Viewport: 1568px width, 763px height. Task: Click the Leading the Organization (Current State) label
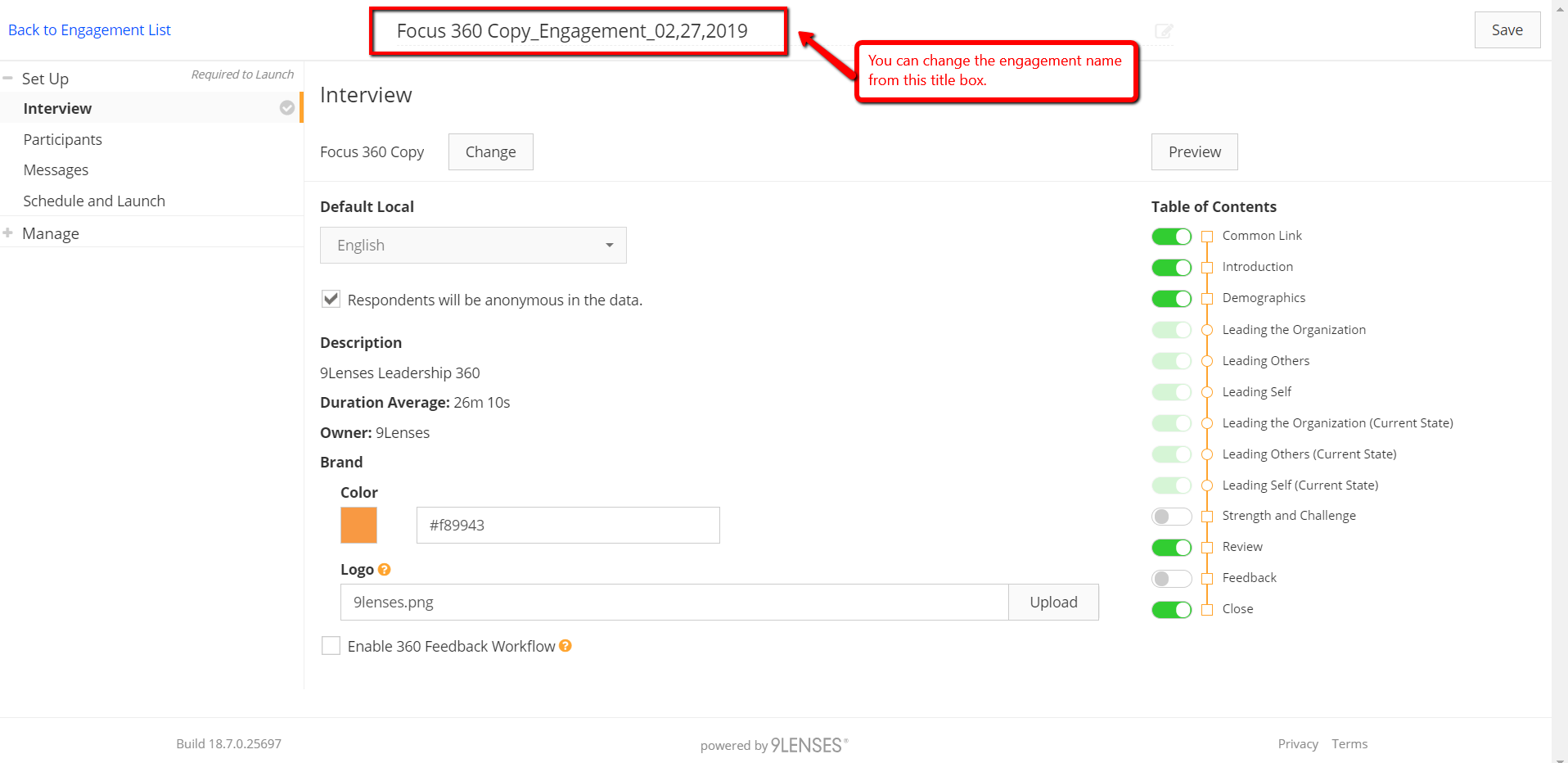point(1338,422)
